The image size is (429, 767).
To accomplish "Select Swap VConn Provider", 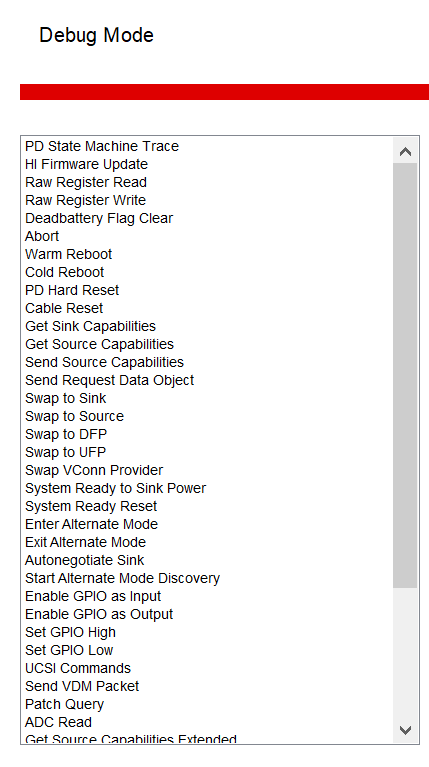I will 94,471.
